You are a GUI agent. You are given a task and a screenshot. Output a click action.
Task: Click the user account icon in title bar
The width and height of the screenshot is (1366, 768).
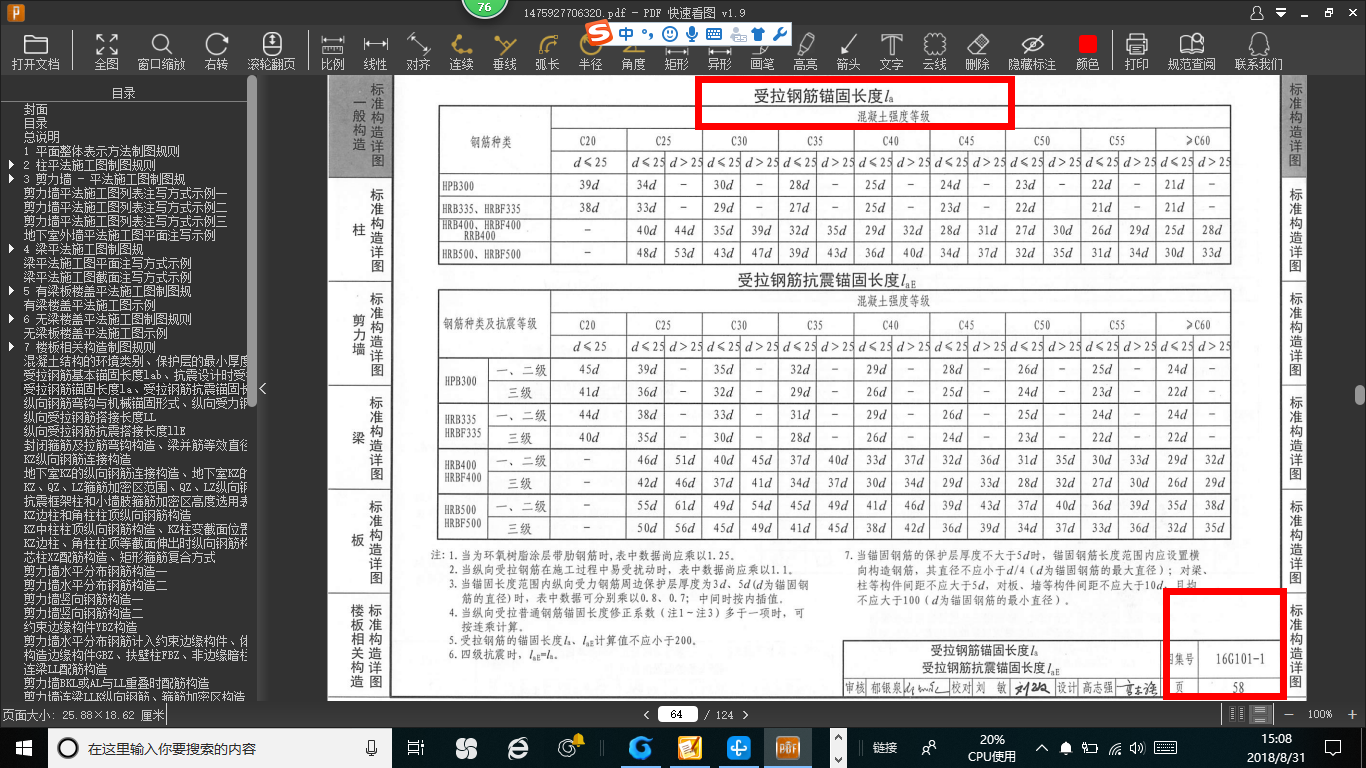(x=1258, y=11)
